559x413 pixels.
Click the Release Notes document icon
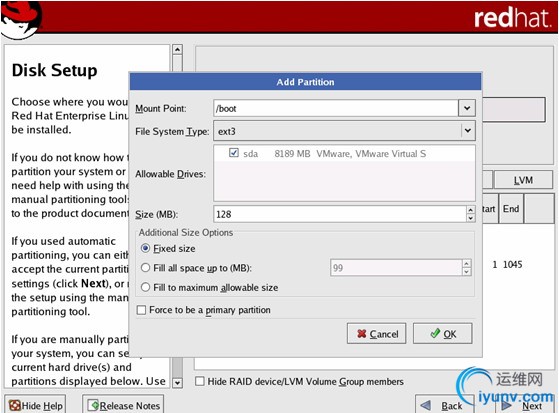[x=94, y=405]
